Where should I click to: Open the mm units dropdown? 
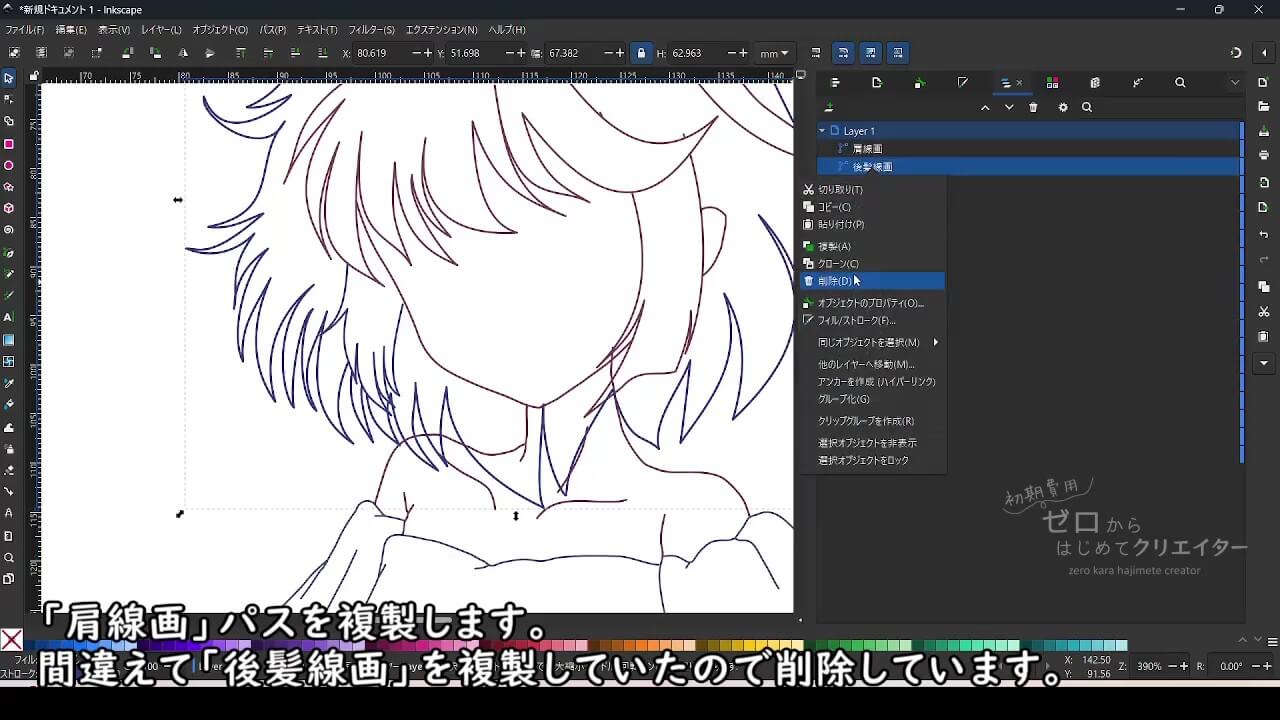(774, 53)
